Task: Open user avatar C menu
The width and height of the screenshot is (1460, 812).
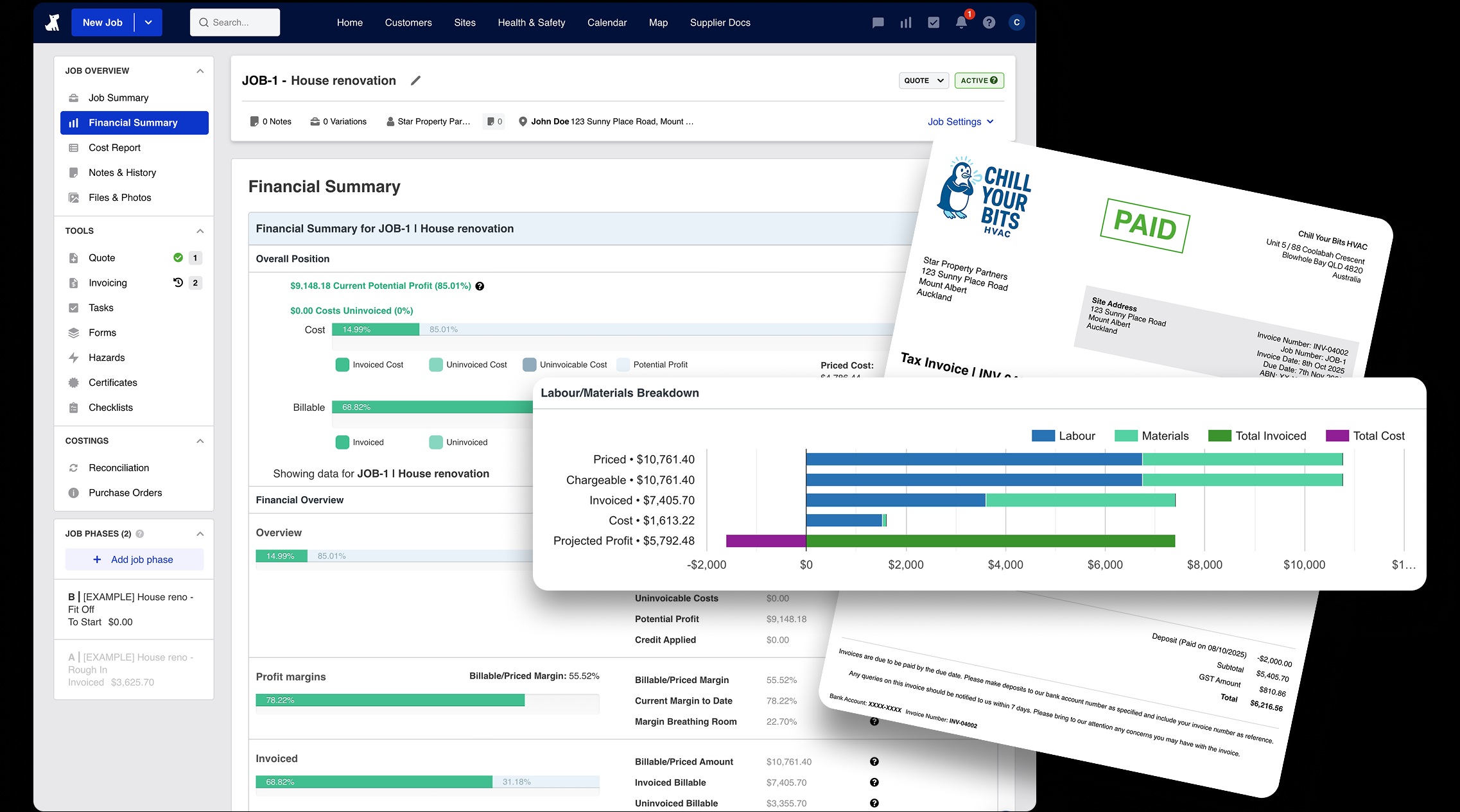Action: (x=1016, y=22)
